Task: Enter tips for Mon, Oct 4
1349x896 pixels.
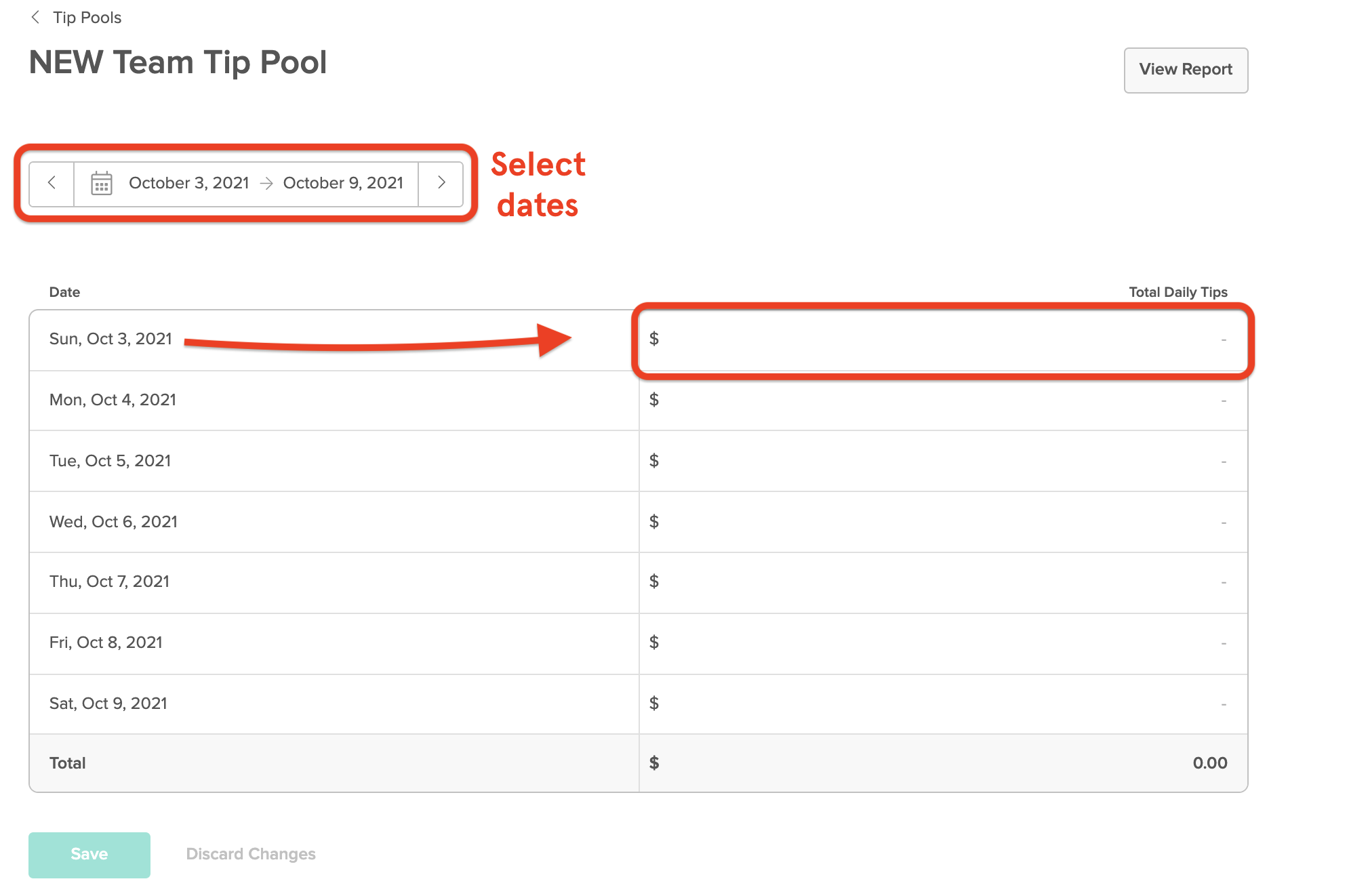Action: (942, 400)
